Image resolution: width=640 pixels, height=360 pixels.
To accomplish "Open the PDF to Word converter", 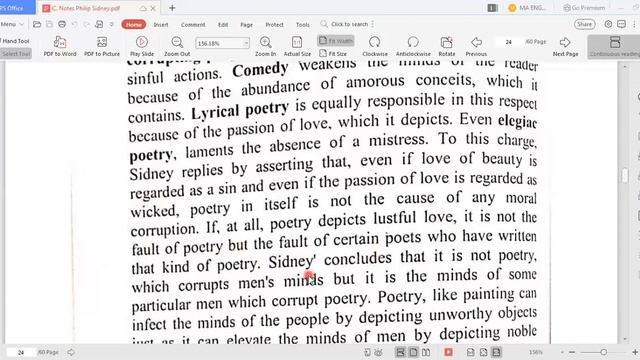I will click(60, 46).
